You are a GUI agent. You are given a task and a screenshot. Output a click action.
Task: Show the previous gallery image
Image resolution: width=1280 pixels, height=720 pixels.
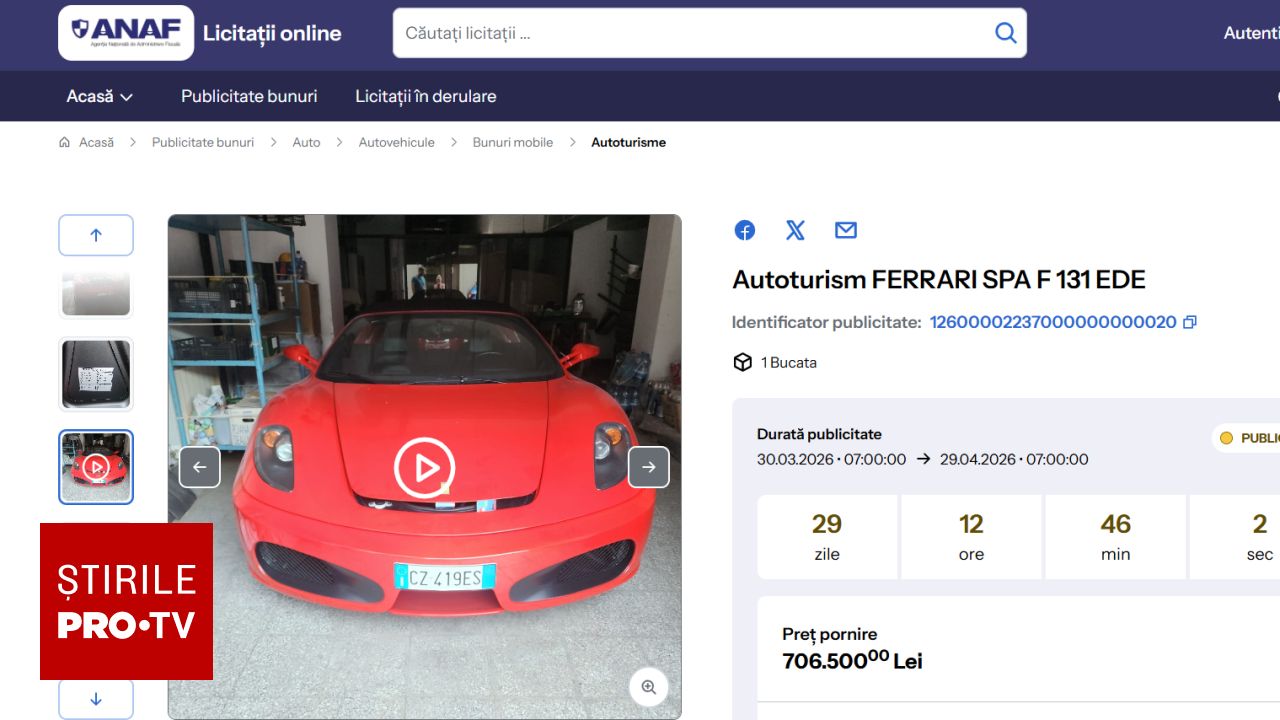click(x=200, y=467)
